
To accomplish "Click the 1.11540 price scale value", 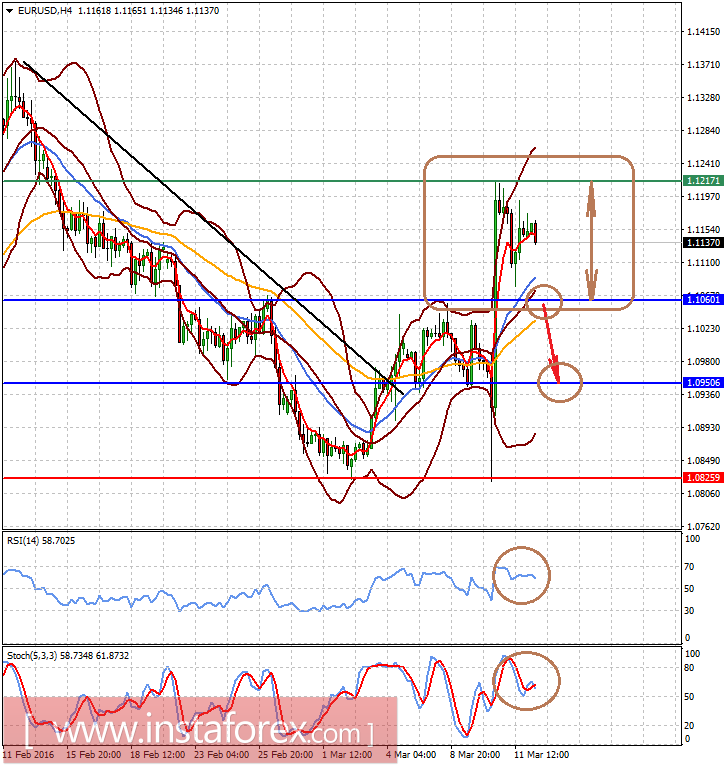I will click(x=703, y=230).
